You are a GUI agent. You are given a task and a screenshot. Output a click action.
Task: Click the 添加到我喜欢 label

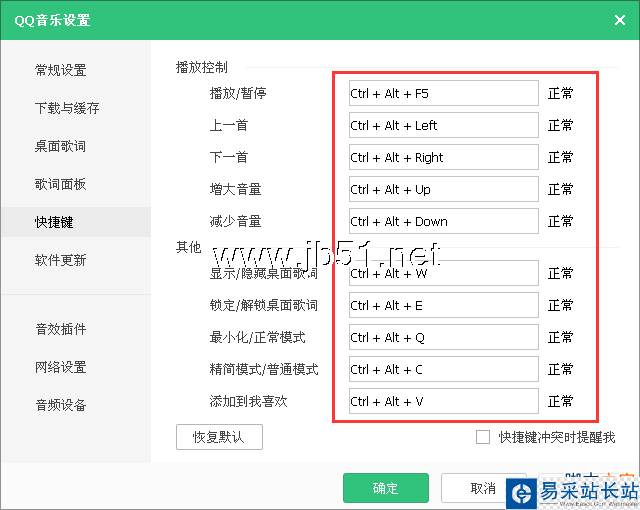248,401
